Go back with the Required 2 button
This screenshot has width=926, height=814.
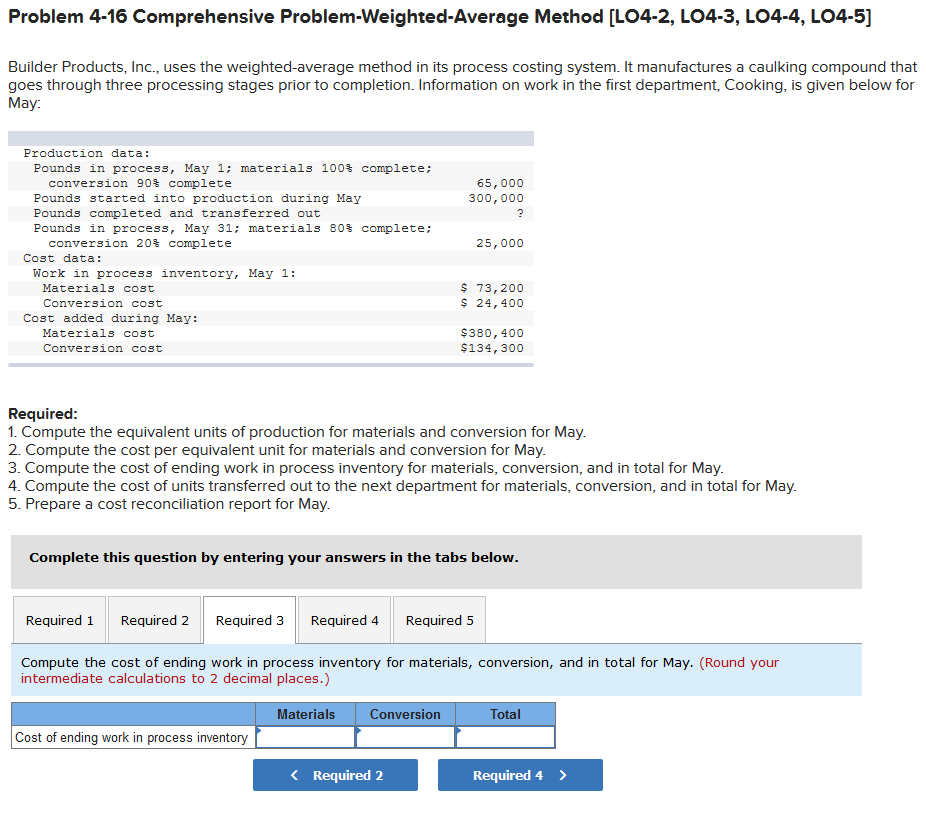coord(335,775)
